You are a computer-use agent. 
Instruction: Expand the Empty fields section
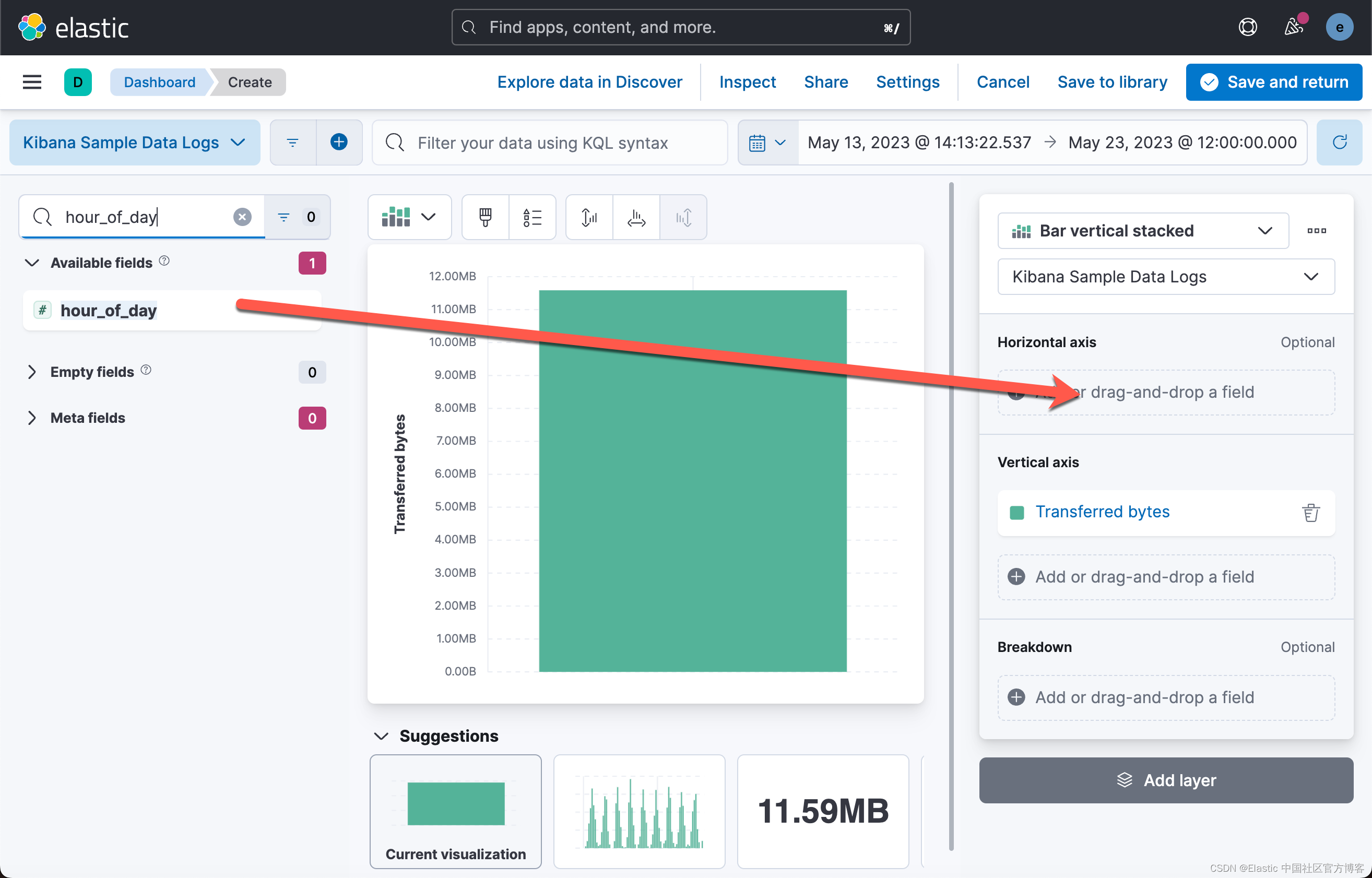(32, 372)
